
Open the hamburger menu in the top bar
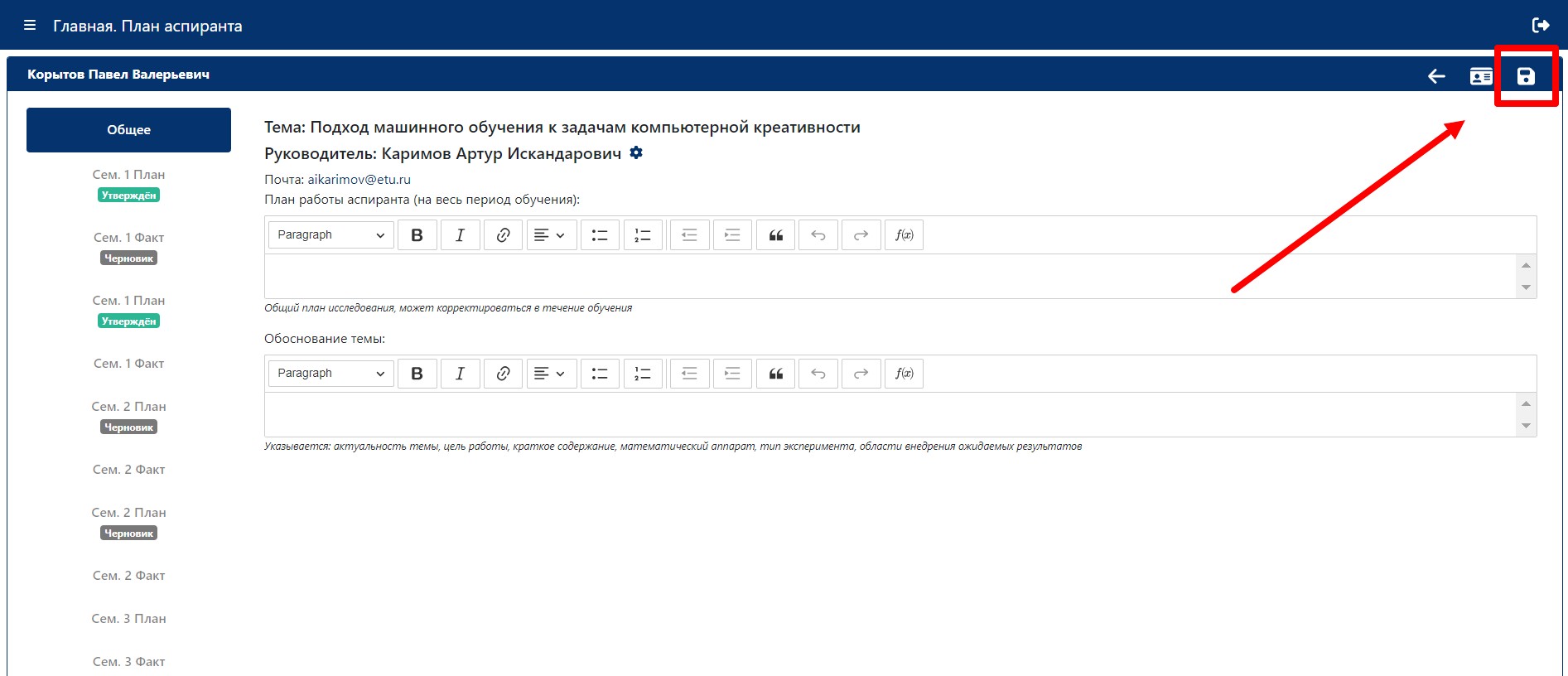[x=30, y=25]
